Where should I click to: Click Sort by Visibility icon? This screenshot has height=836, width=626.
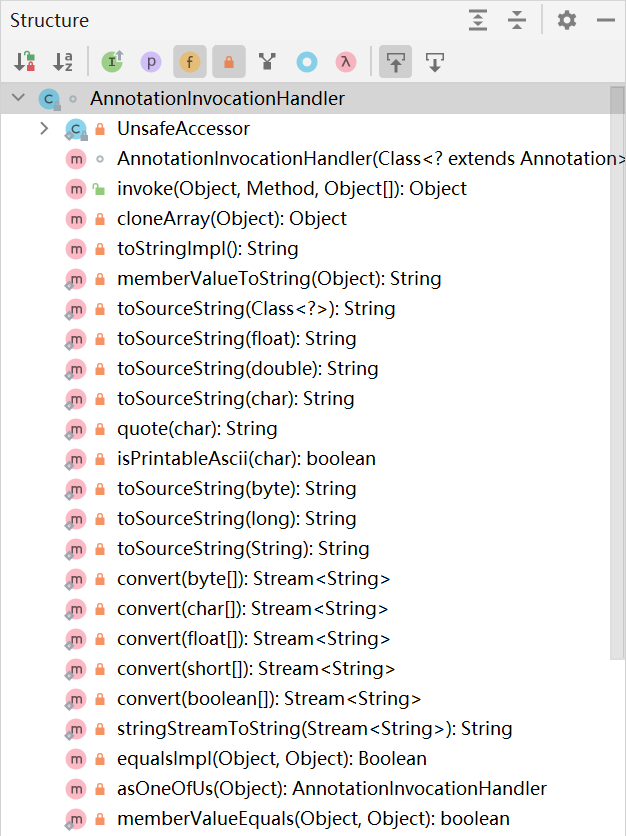click(x=25, y=62)
